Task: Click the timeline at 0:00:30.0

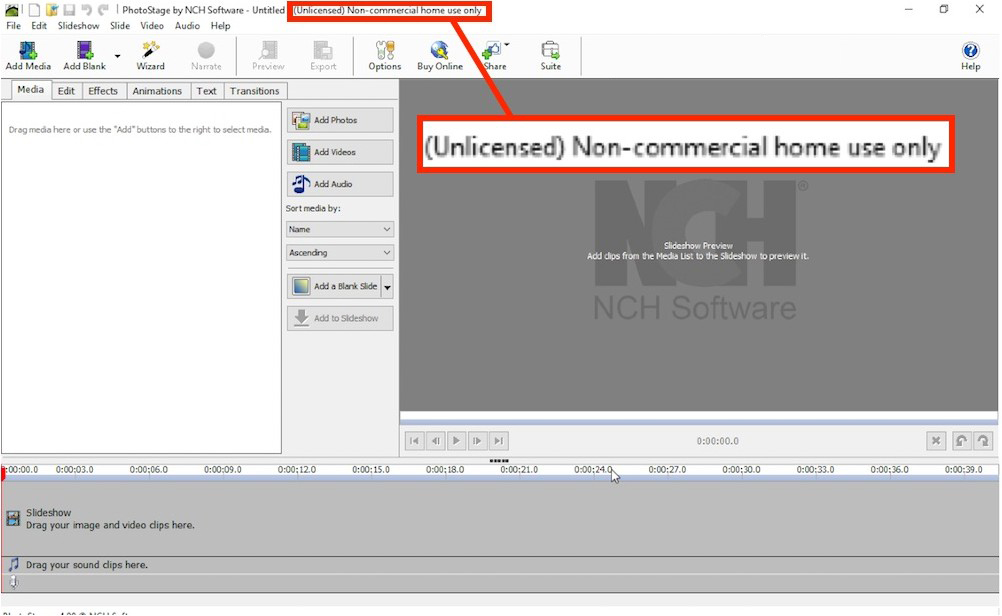Action: 741,470
